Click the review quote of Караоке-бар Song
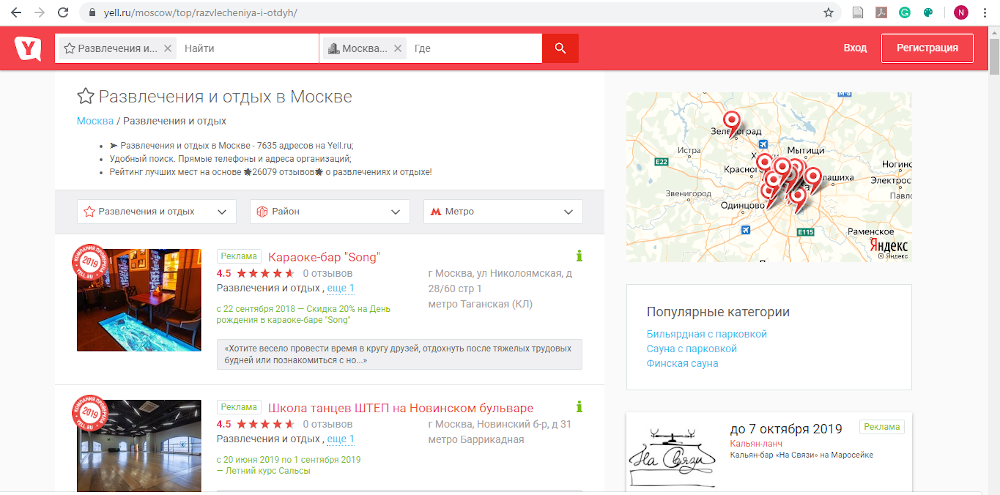 click(399, 354)
